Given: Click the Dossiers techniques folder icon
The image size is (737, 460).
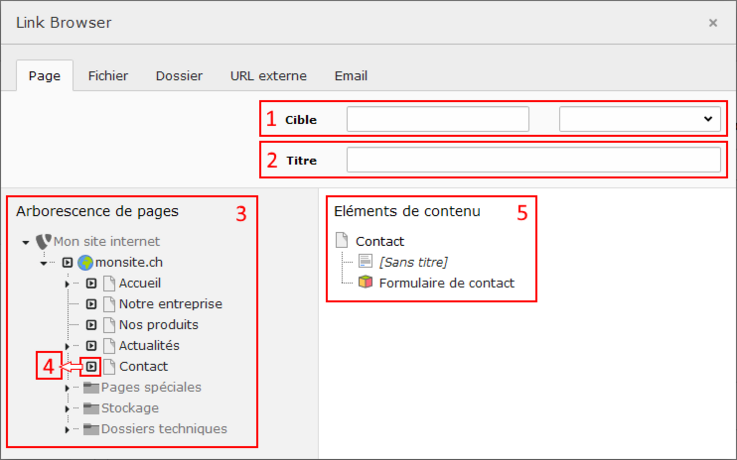Looking at the screenshot, I should [x=91, y=429].
